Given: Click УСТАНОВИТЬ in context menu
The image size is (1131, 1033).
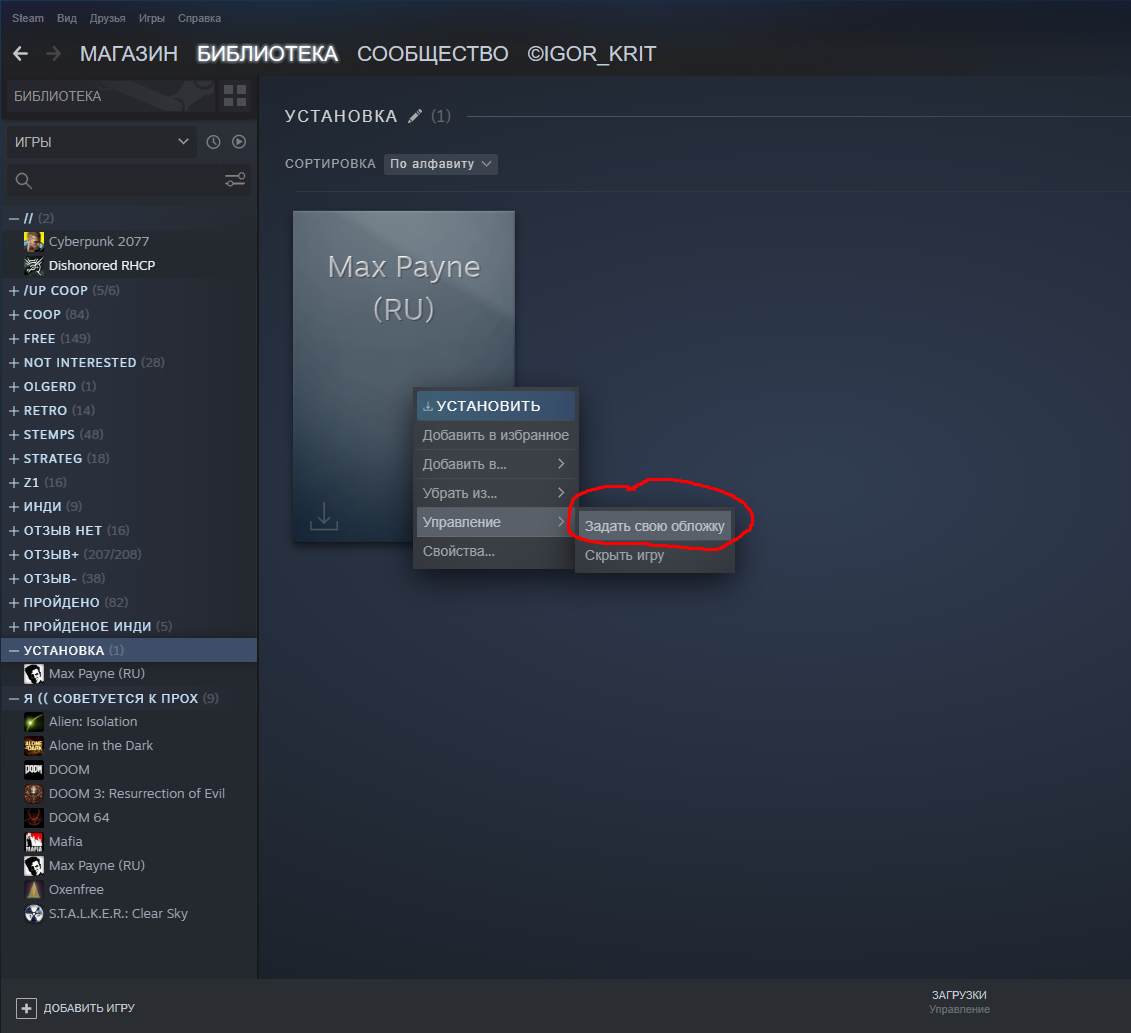Looking at the screenshot, I should 496,405.
